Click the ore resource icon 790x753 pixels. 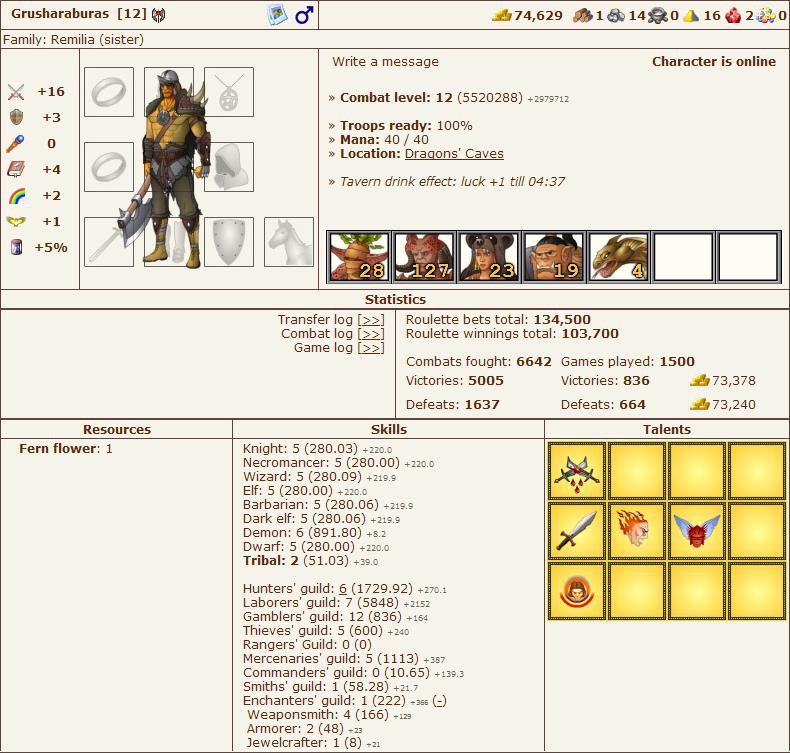(616, 16)
